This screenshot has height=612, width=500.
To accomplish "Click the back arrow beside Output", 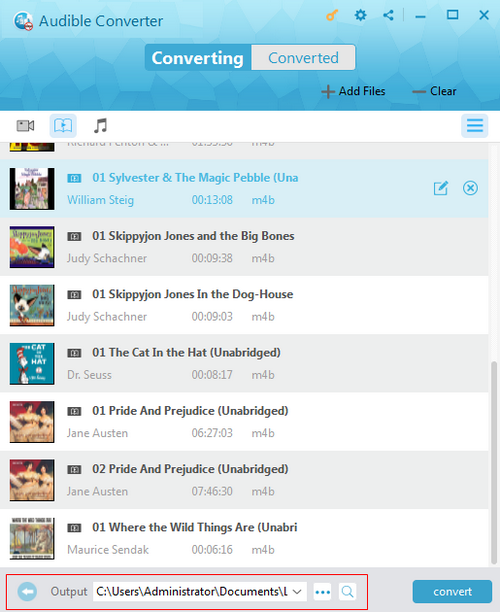I will pos(27,592).
